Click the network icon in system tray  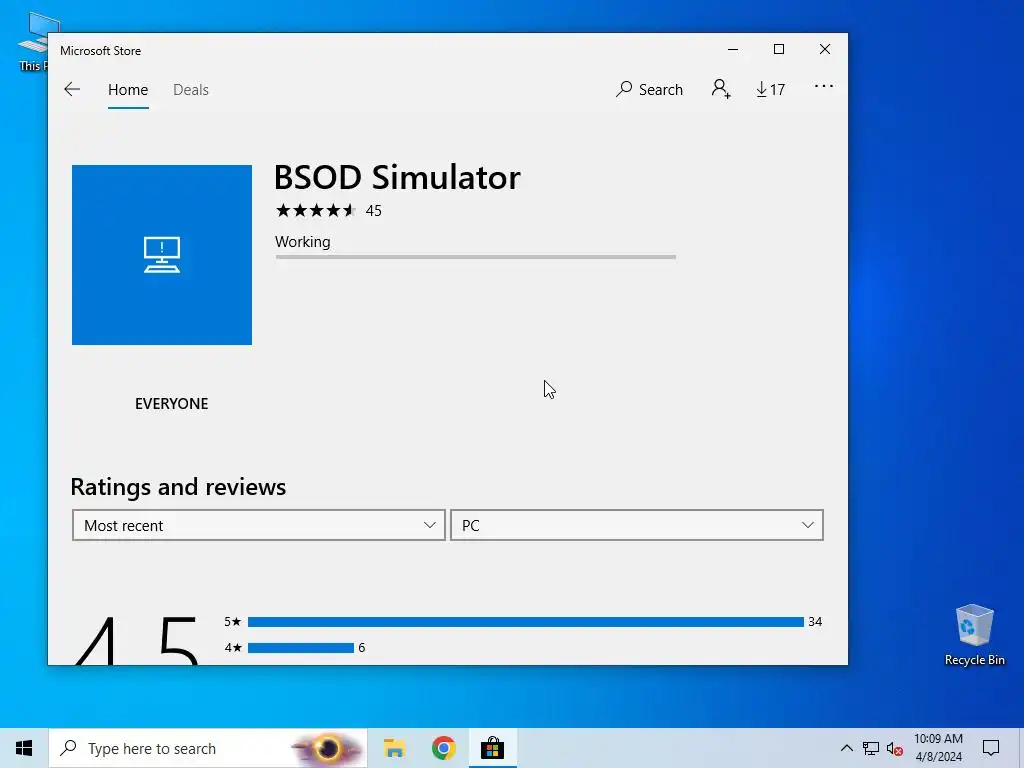[871, 748]
